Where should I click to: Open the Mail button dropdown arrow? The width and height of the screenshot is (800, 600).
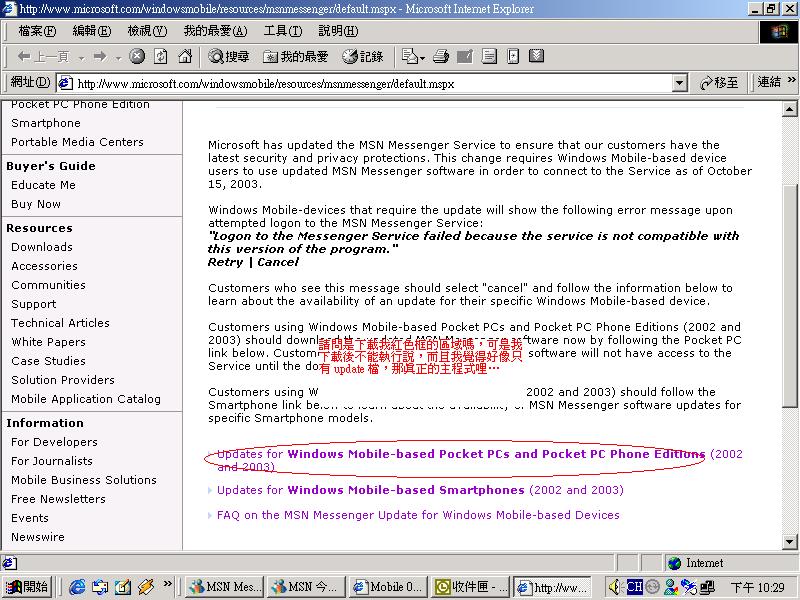click(x=422, y=58)
